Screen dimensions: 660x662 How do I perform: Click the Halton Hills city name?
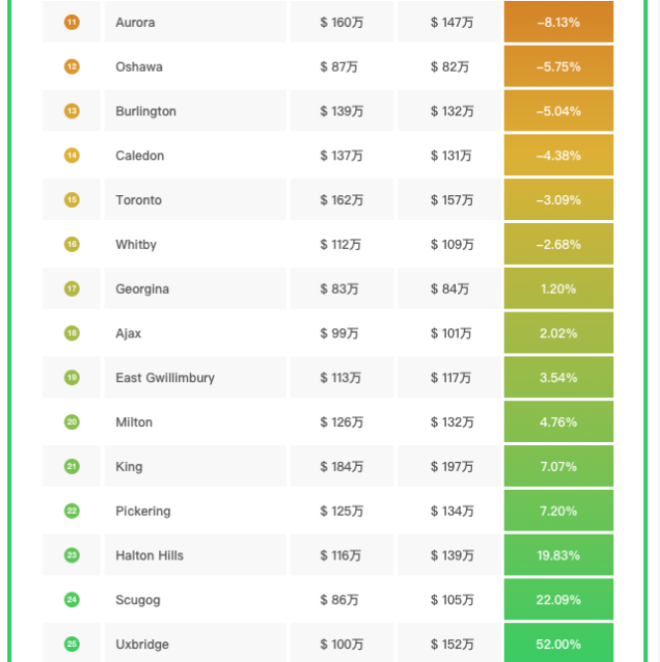coord(149,555)
